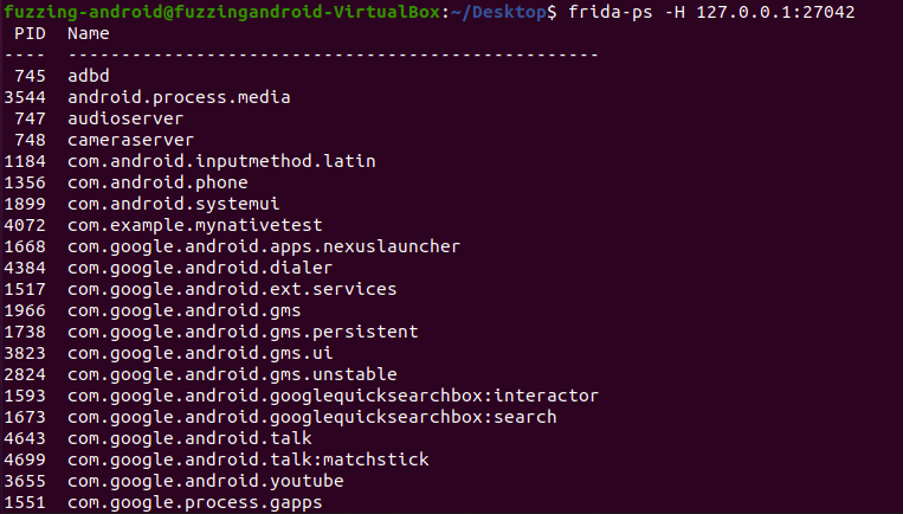This screenshot has width=904, height=514.
Task: Click the googlequicksearchbox:interactor entry
Action: pyautogui.click(x=333, y=395)
